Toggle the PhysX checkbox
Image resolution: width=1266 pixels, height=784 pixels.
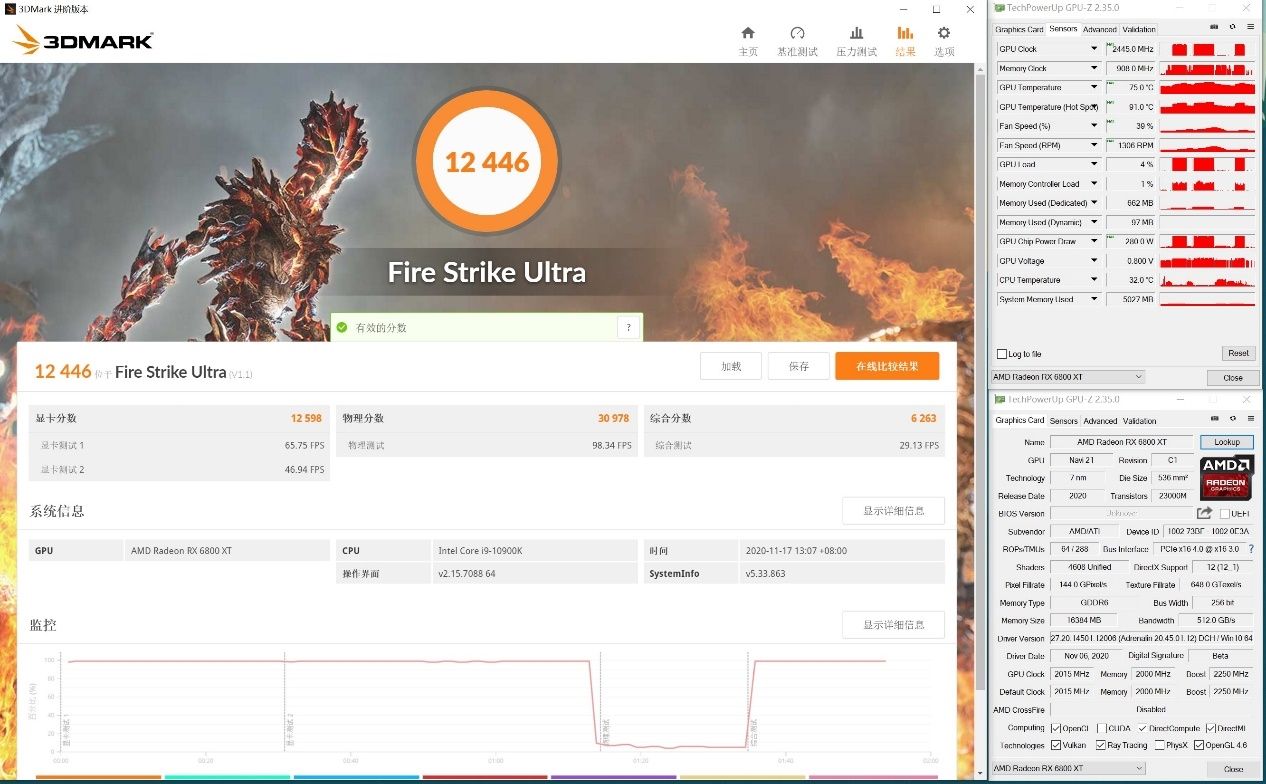[1159, 745]
